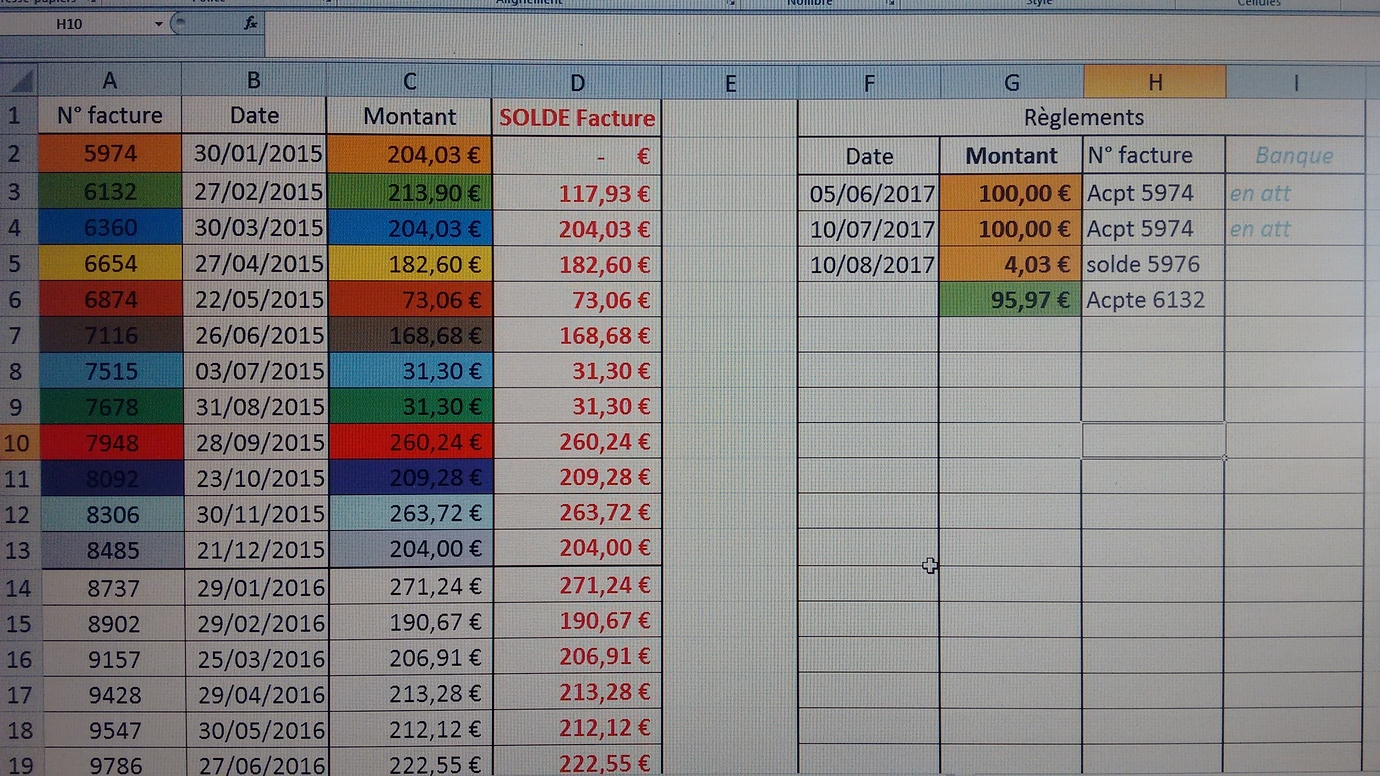
Task: Click the empty solde dash cell in row 2
Action: click(577, 156)
